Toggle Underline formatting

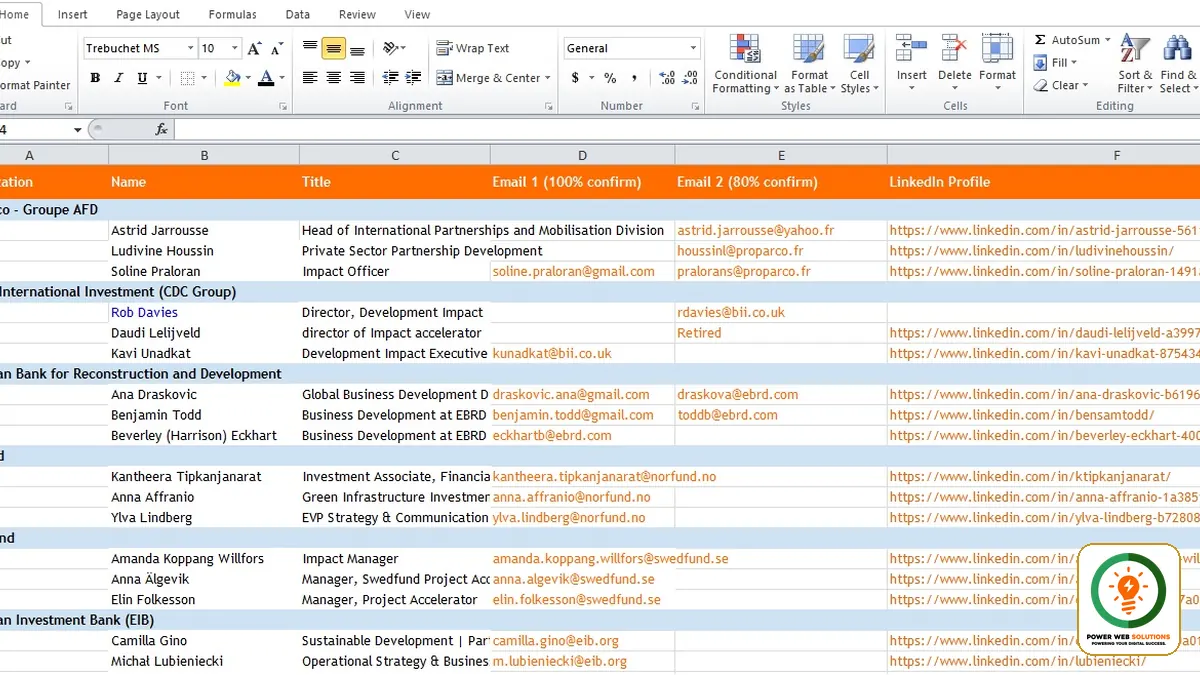[x=142, y=78]
